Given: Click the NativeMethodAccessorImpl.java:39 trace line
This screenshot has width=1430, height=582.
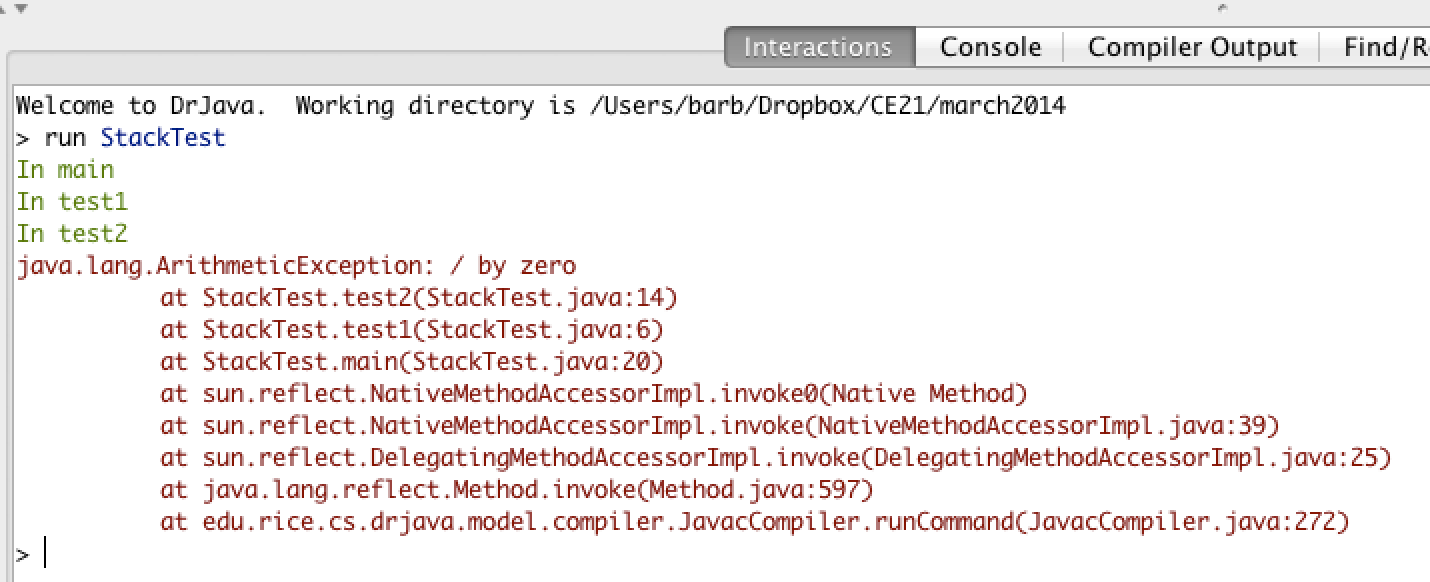Looking at the screenshot, I should 720,426.
